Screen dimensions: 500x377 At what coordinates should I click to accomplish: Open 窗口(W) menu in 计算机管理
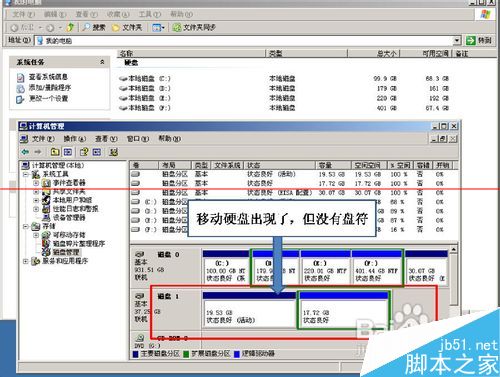coord(138,139)
